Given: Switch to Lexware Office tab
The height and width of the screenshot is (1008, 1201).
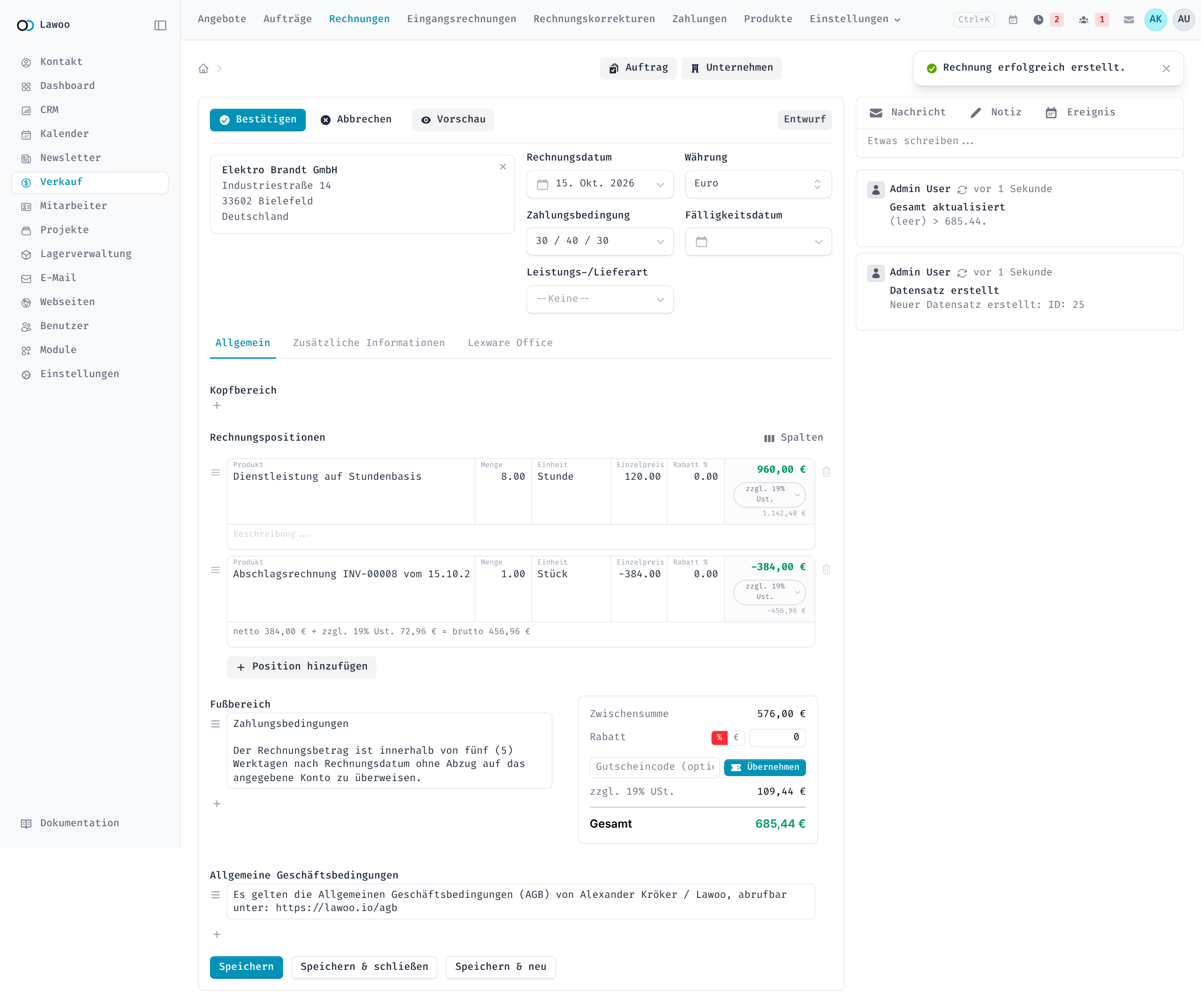Looking at the screenshot, I should [x=510, y=343].
